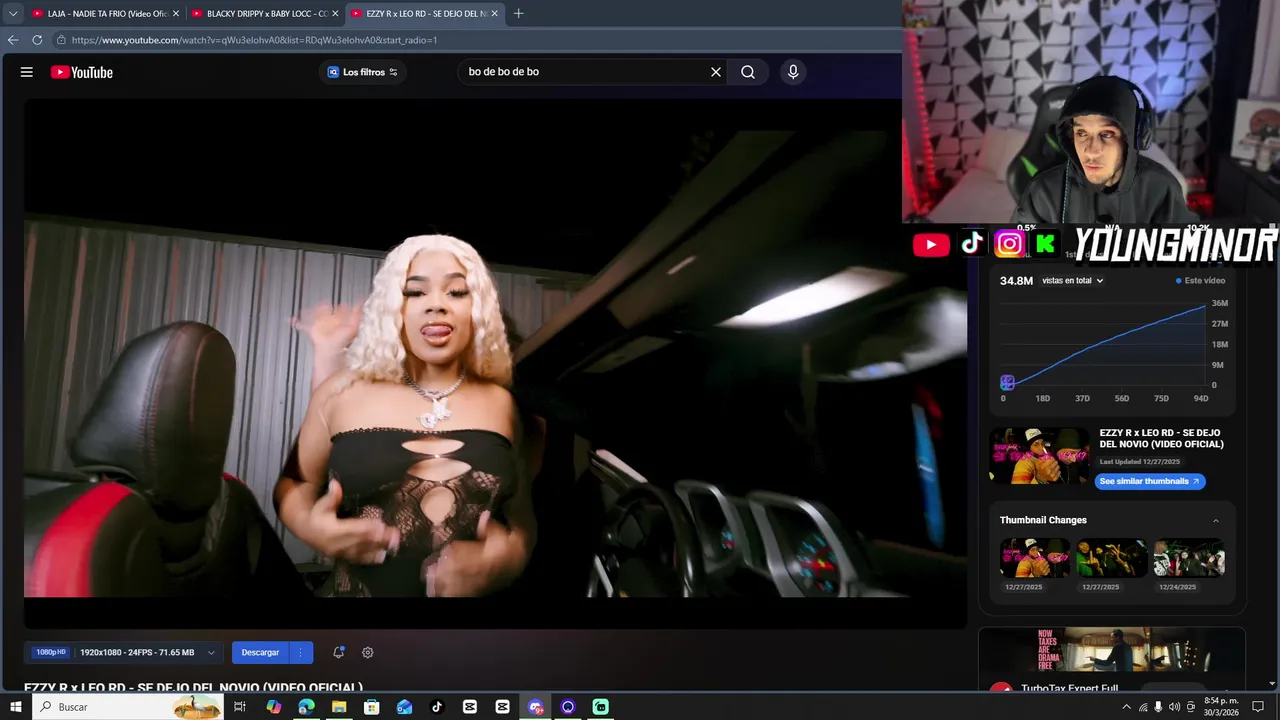Show hidden system tray icons
The width and height of the screenshot is (1280, 720).
[1127, 707]
